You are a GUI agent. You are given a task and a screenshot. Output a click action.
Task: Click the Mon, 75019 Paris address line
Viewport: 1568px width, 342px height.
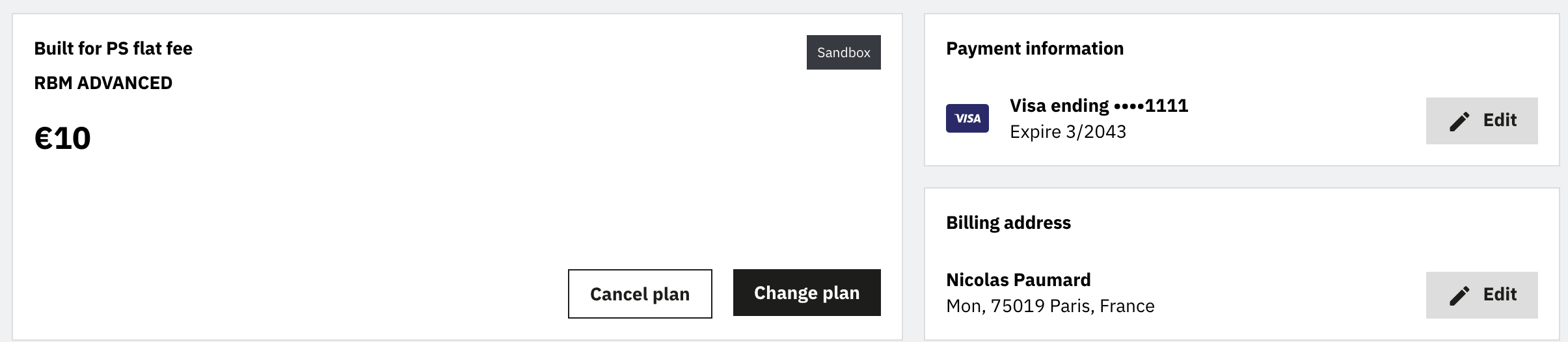[1050, 306]
